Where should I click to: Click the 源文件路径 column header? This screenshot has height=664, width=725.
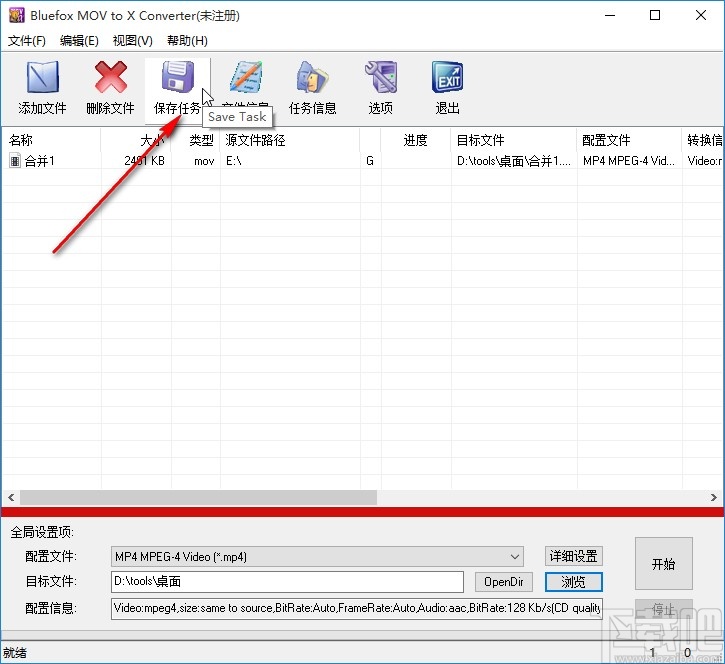point(290,140)
